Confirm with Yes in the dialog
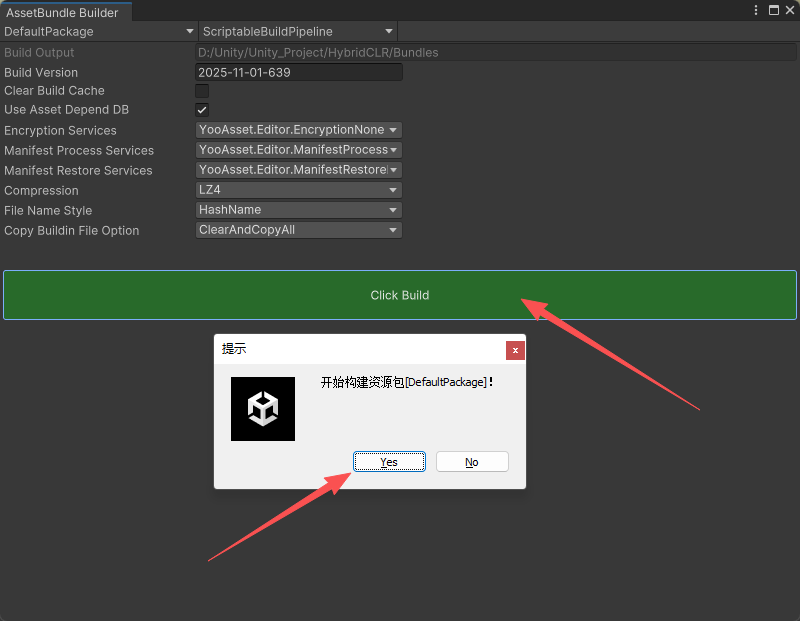Image resolution: width=800 pixels, height=621 pixels. pyautogui.click(x=389, y=462)
